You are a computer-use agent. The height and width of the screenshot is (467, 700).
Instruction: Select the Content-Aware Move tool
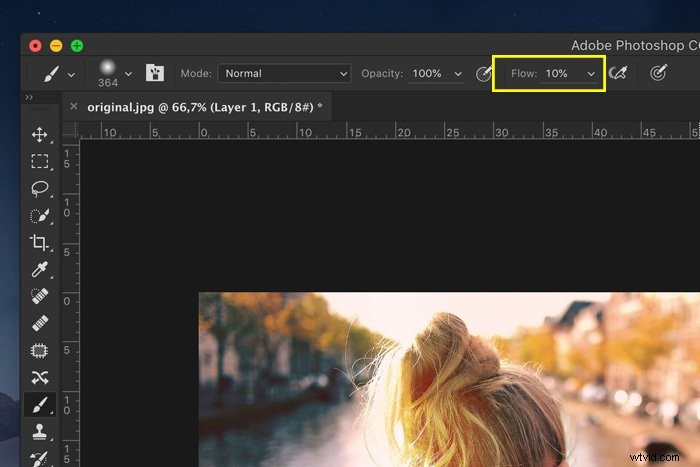pyautogui.click(x=39, y=378)
